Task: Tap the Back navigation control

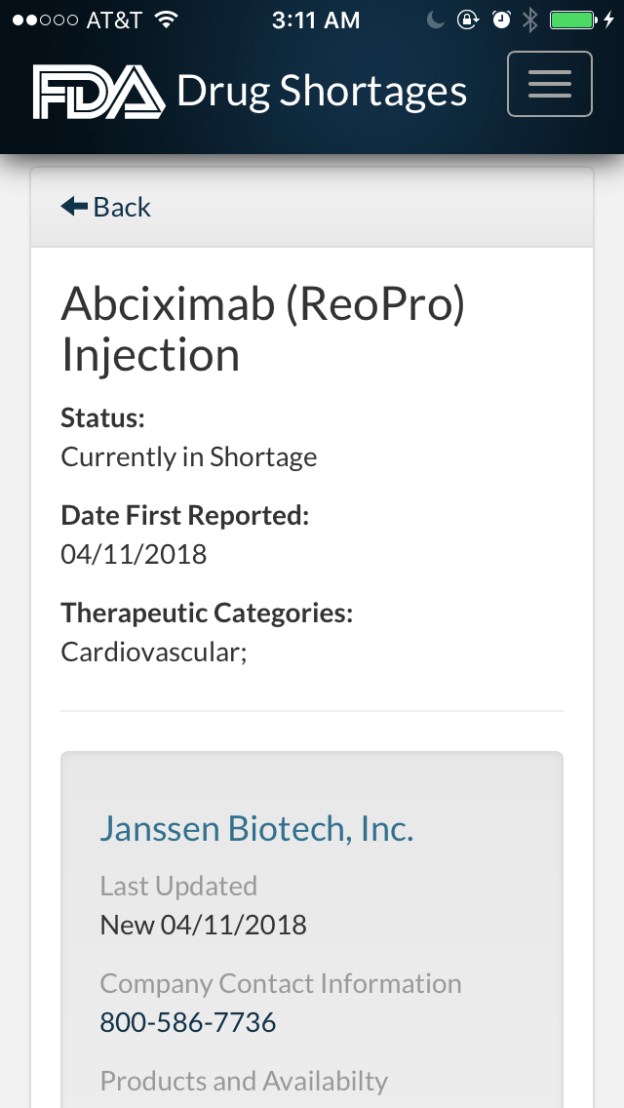Action: pos(106,206)
